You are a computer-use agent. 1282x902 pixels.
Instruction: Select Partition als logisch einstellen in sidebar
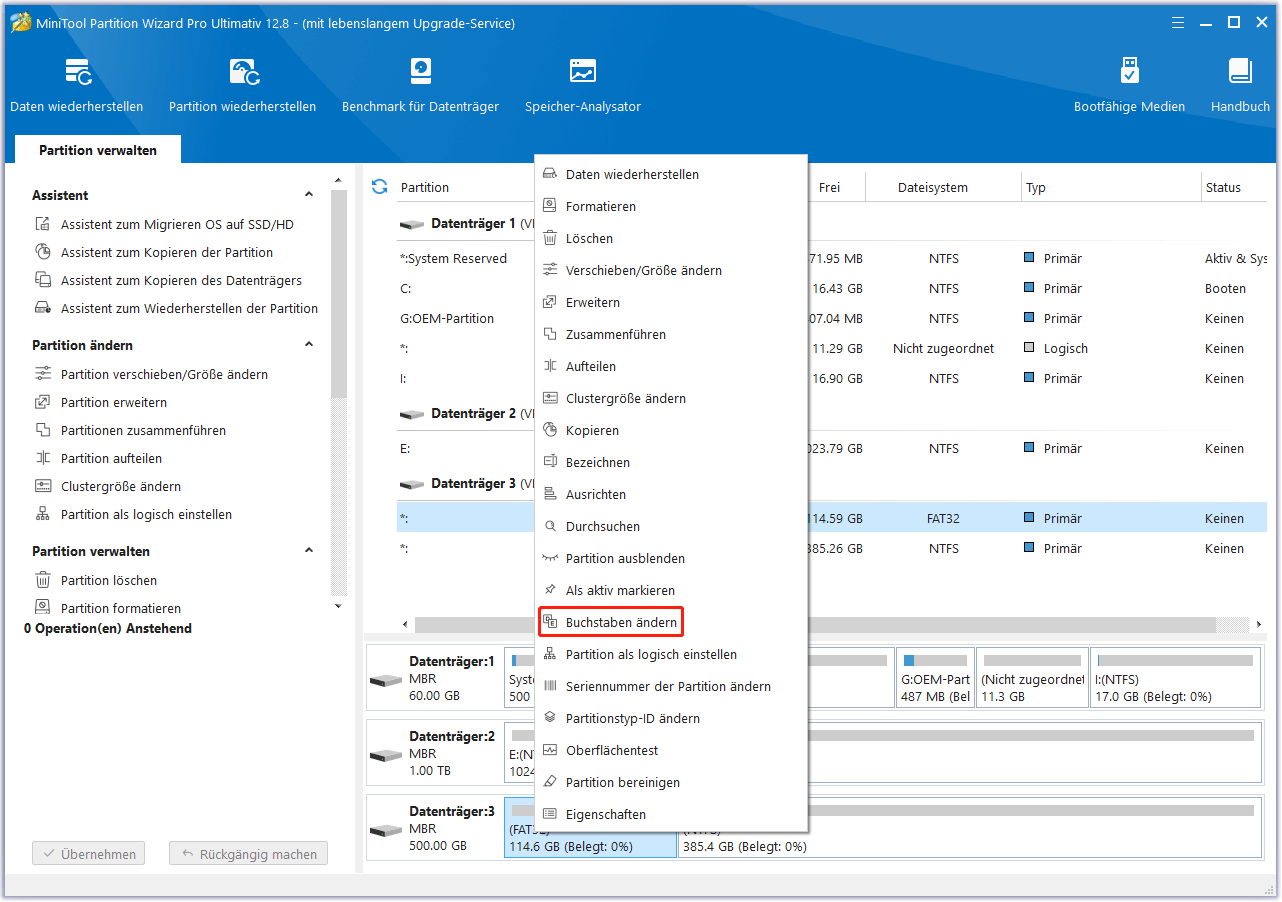pyautogui.click(x=146, y=515)
